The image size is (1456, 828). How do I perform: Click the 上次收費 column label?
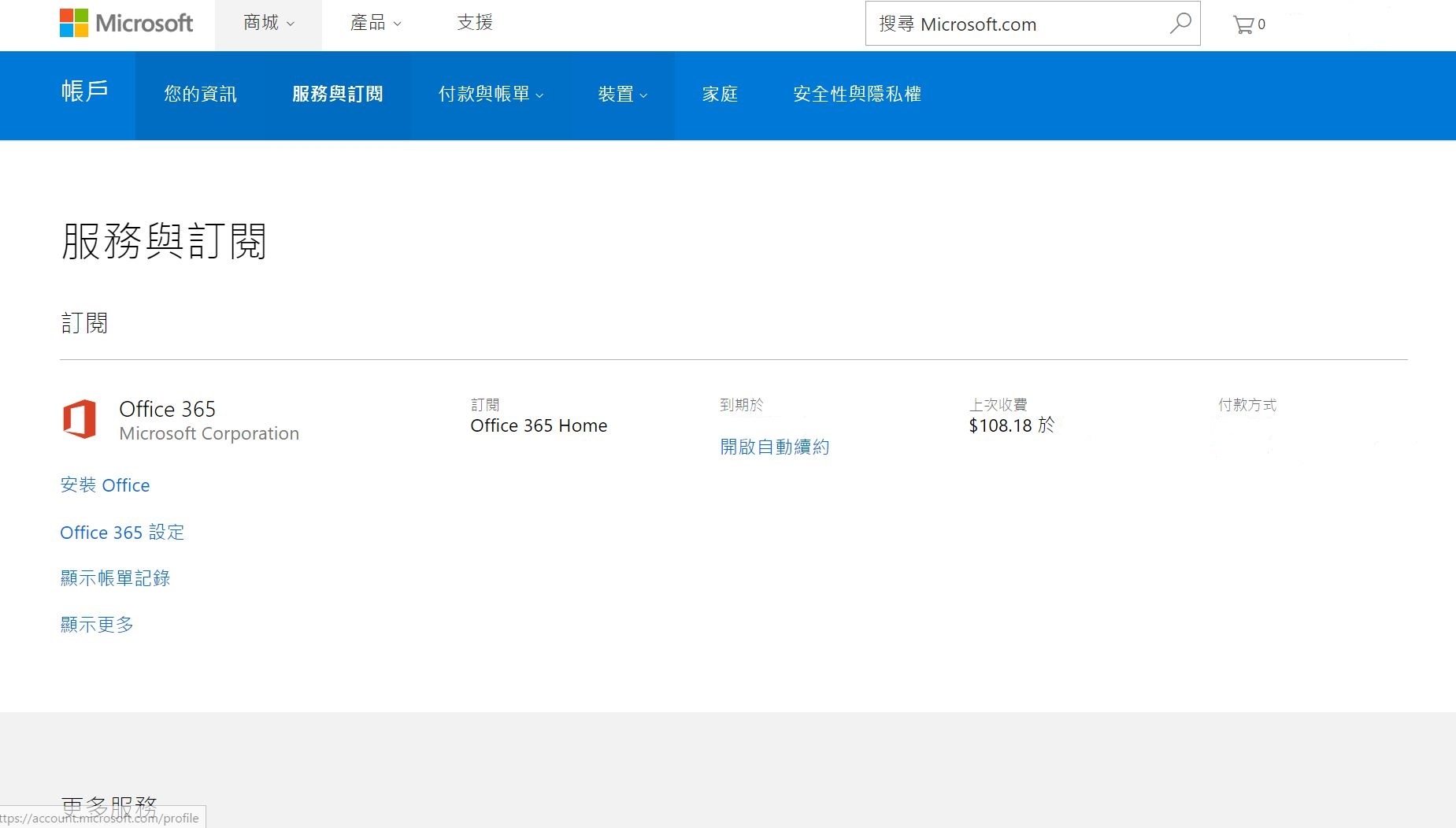tap(998, 405)
